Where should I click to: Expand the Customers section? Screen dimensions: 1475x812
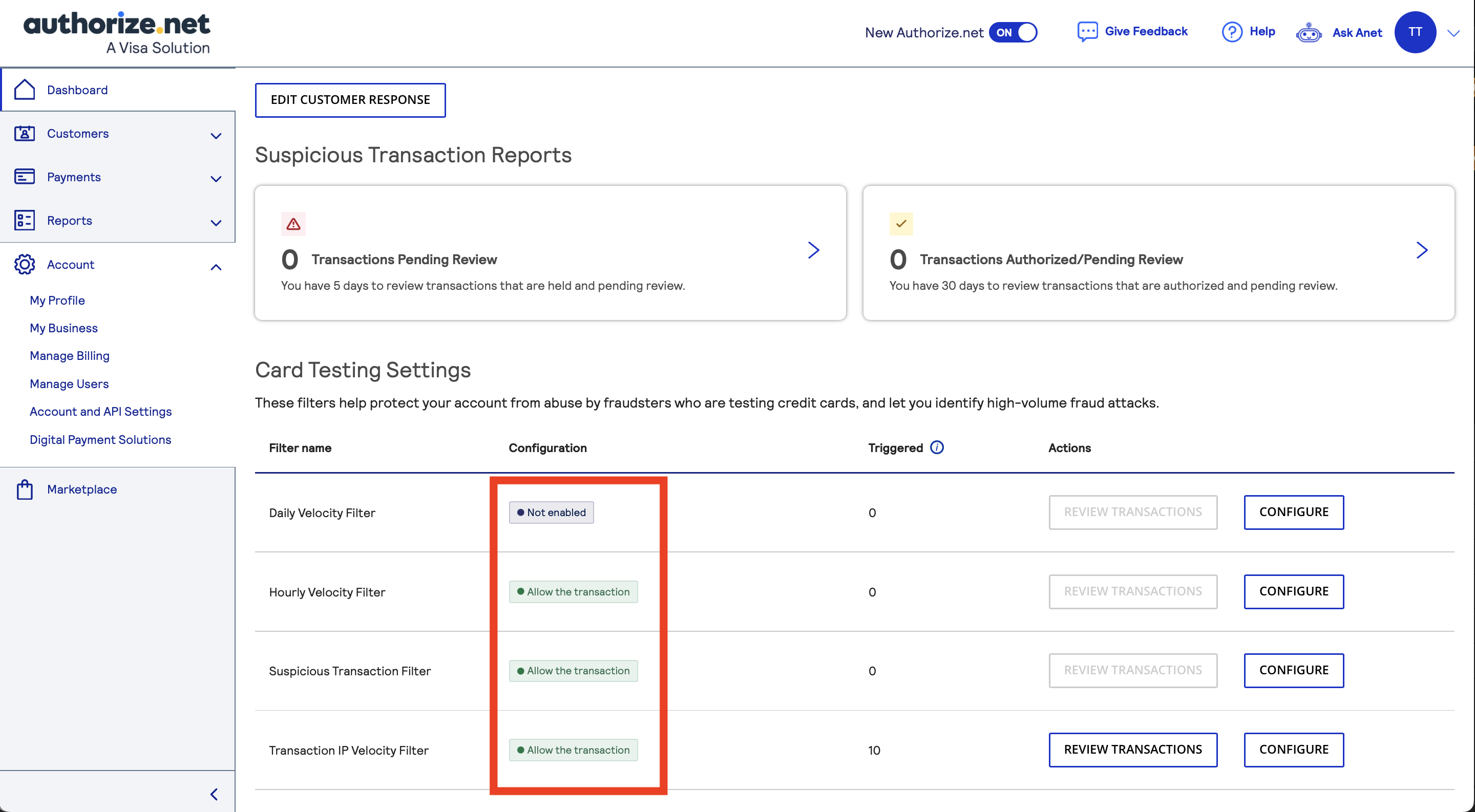click(216, 136)
